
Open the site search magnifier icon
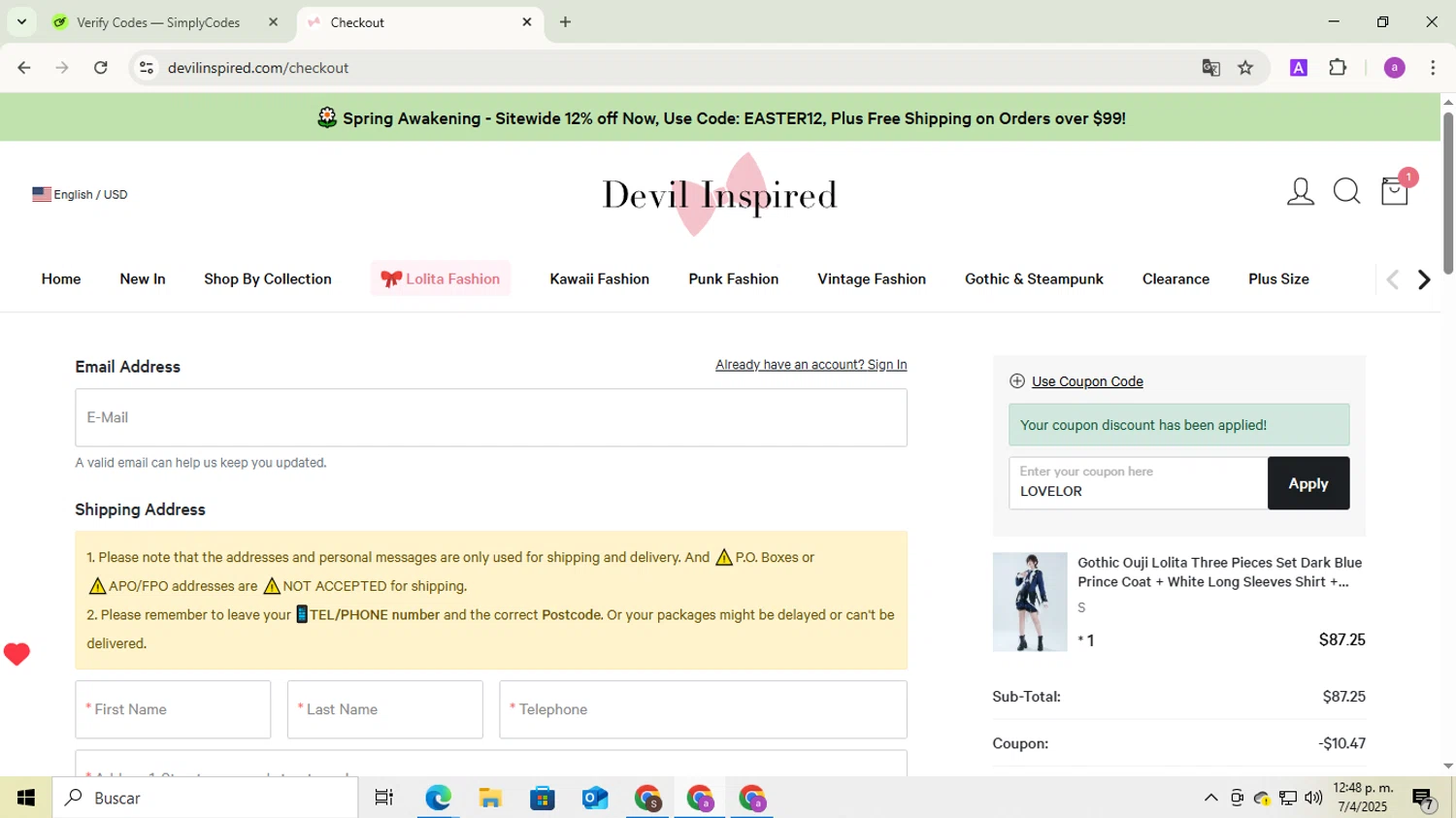[1346, 192]
